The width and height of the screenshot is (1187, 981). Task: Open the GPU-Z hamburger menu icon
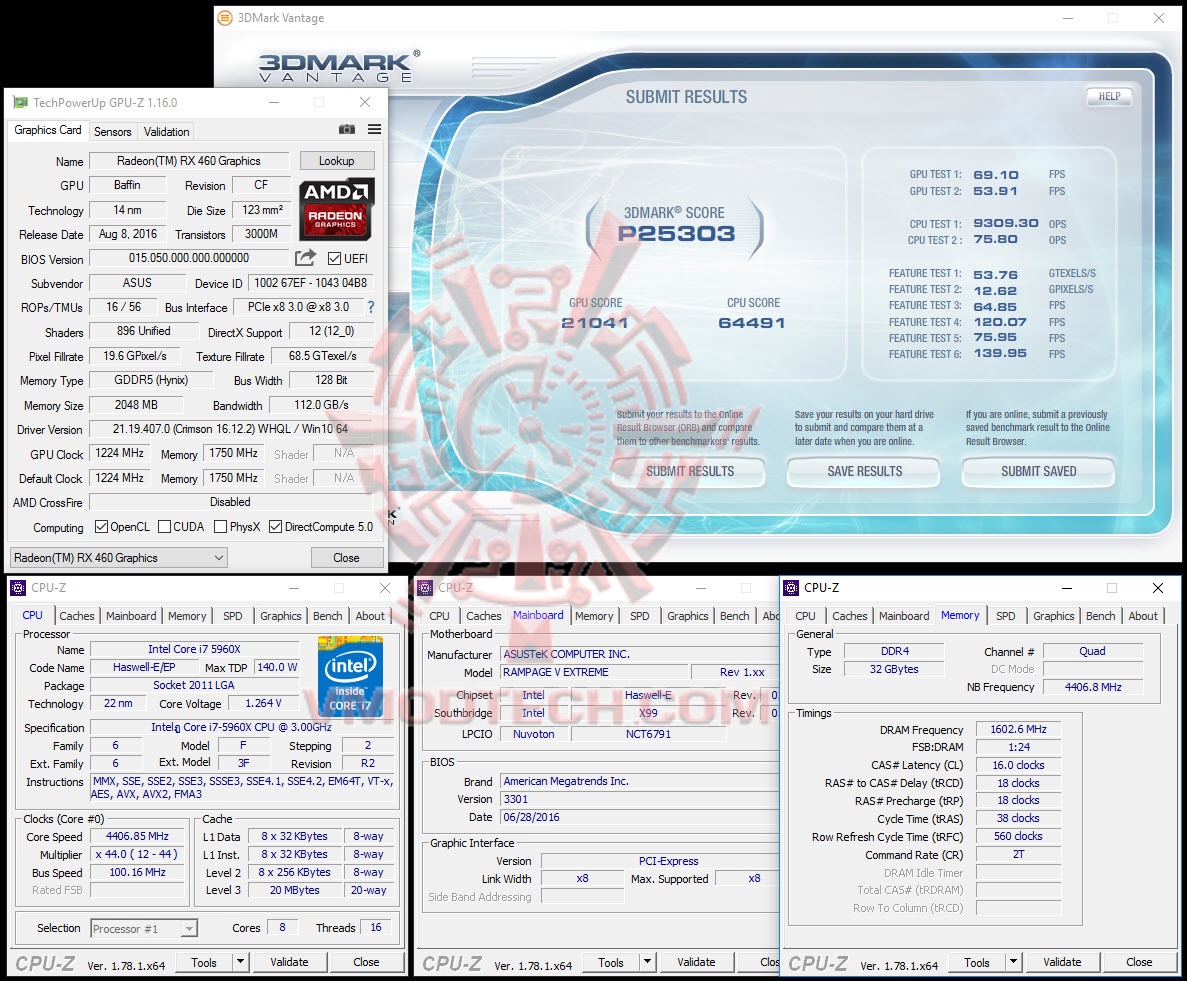tap(374, 129)
